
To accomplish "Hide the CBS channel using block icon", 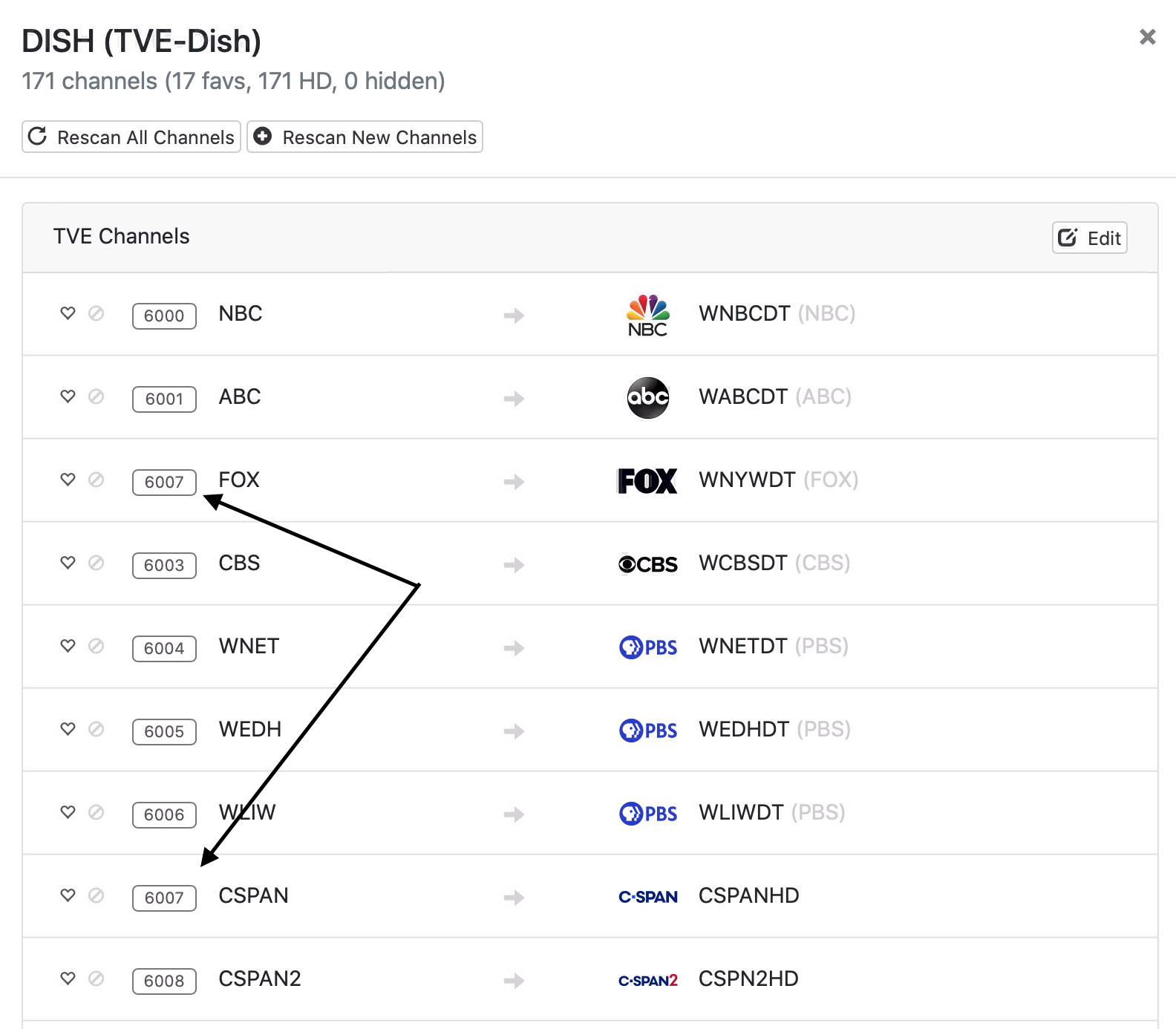I will 96,563.
